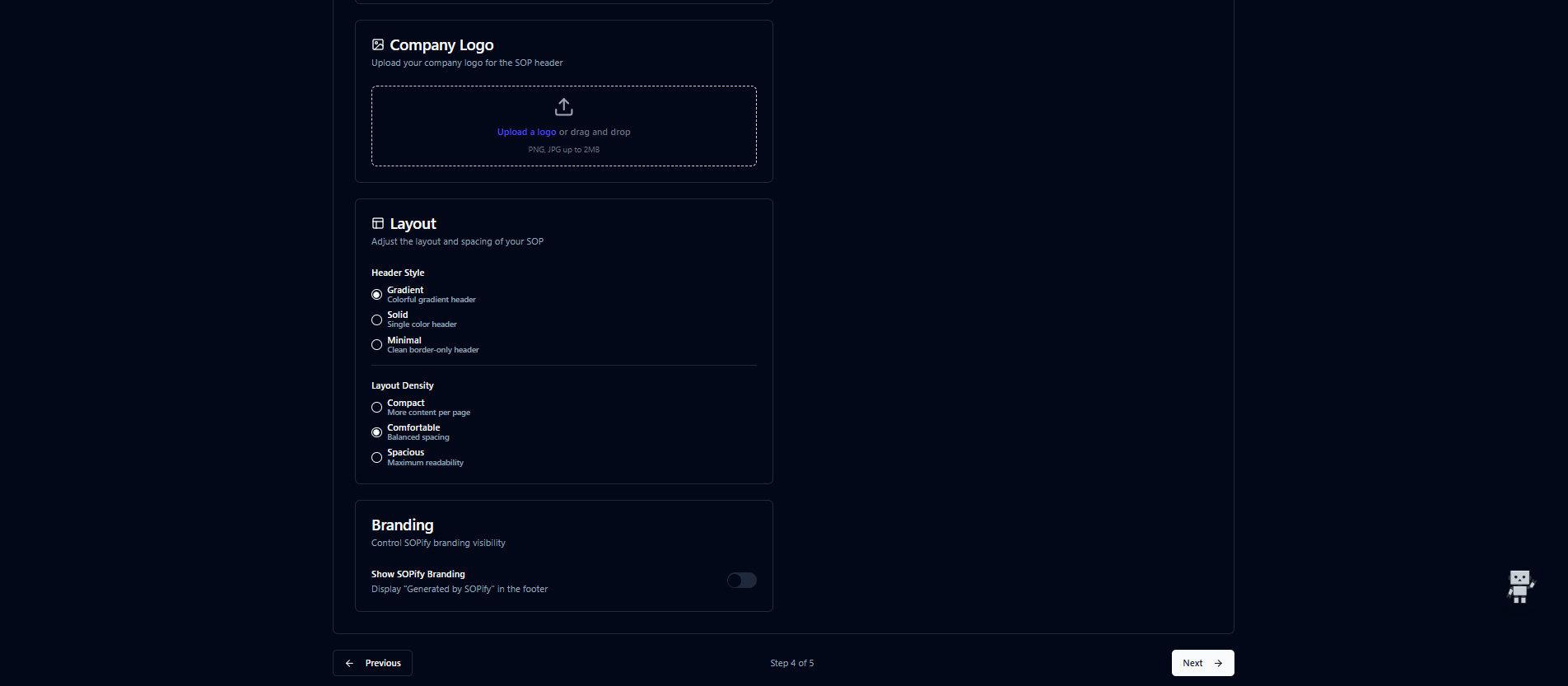Select the Gradient header style radio
This screenshot has width=1568, height=686.
pos(376,295)
